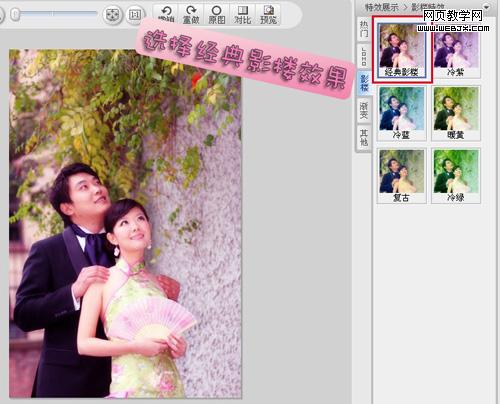The width and height of the screenshot is (500, 404).
Task: Apply the 经典影楼 effect thumbnail
Action: (x=402, y=50)
